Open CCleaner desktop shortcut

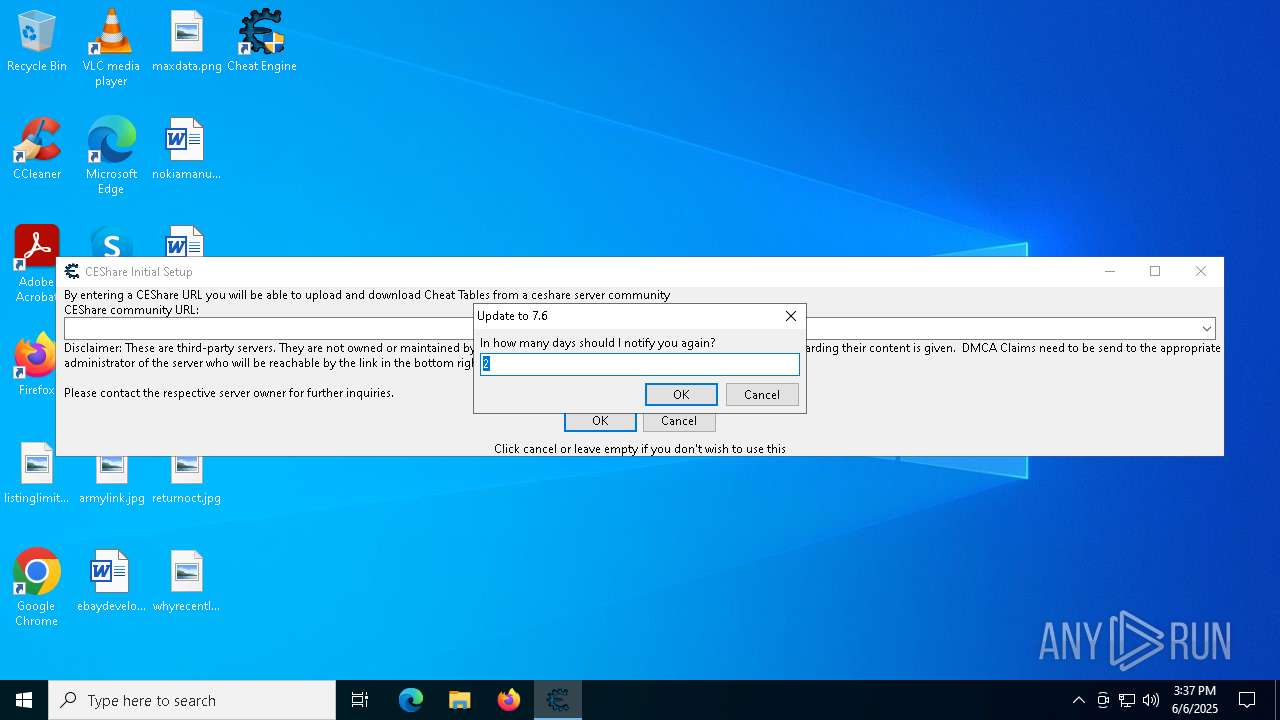click(37, 149)
